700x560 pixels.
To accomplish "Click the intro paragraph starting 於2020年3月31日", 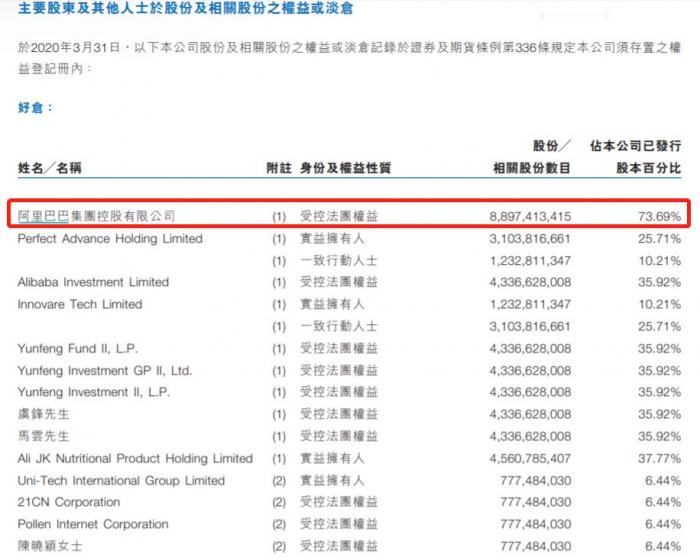I will 349,58.
